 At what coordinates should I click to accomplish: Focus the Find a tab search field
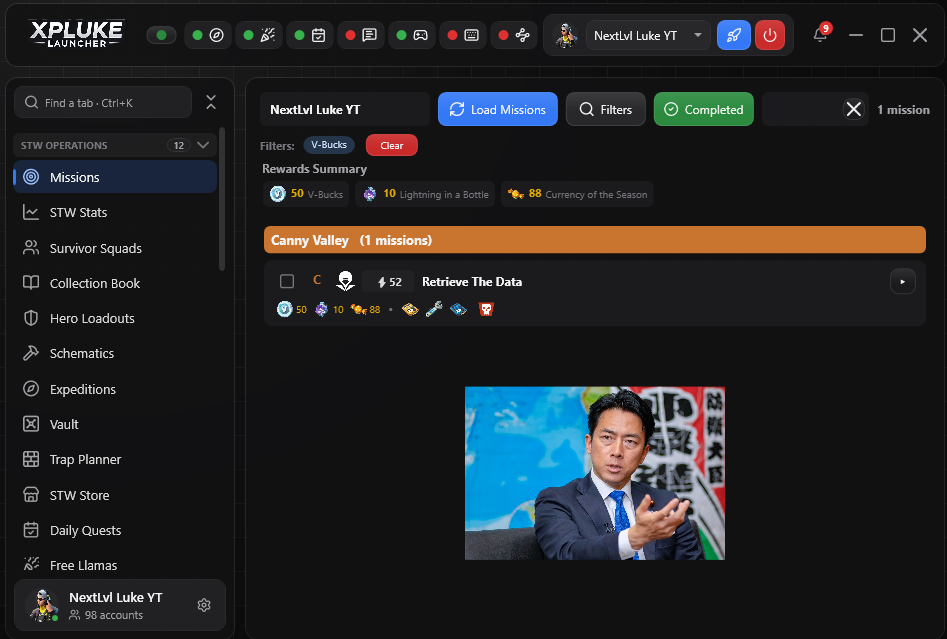pos(103,103)
